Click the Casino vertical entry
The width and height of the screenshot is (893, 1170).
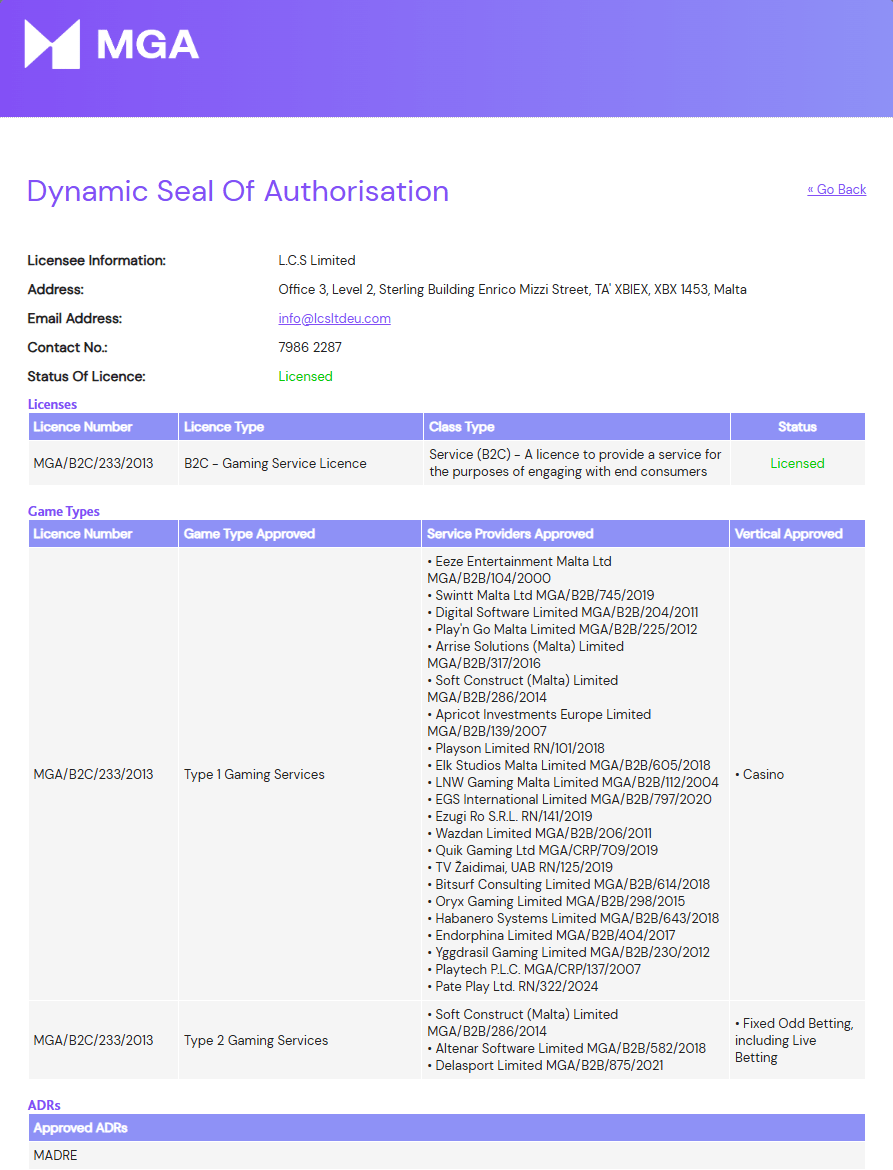pos(763,774)
